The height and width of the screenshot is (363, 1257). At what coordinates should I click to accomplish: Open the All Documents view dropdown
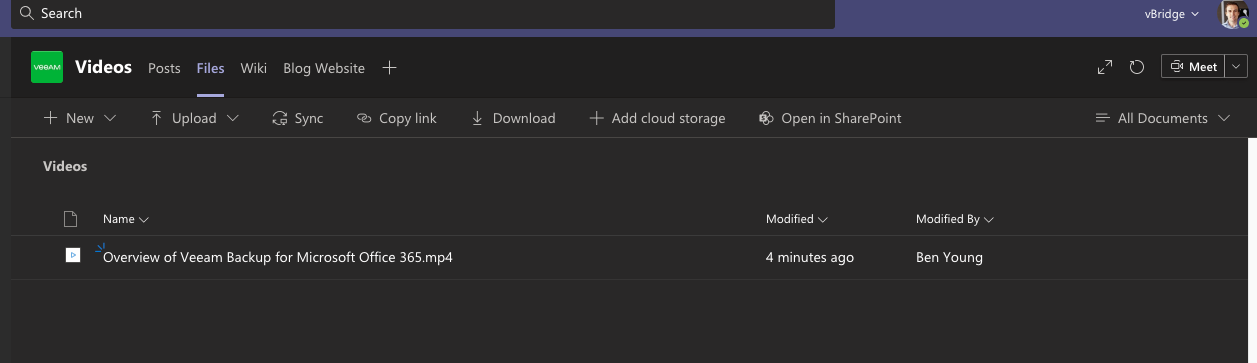(x=1163, y=118)
